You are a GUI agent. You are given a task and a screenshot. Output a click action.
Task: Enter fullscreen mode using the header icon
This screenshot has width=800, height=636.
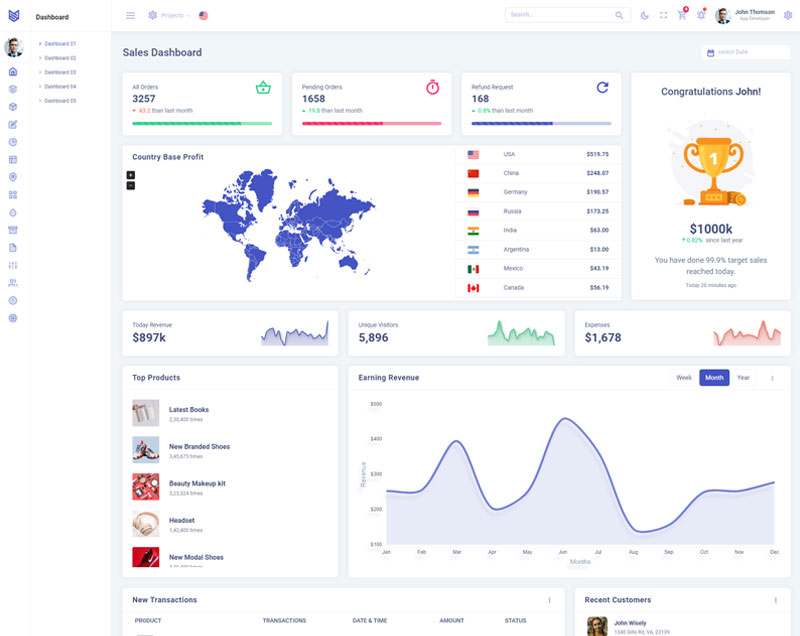pyautogui.click(x=663, y=15)
